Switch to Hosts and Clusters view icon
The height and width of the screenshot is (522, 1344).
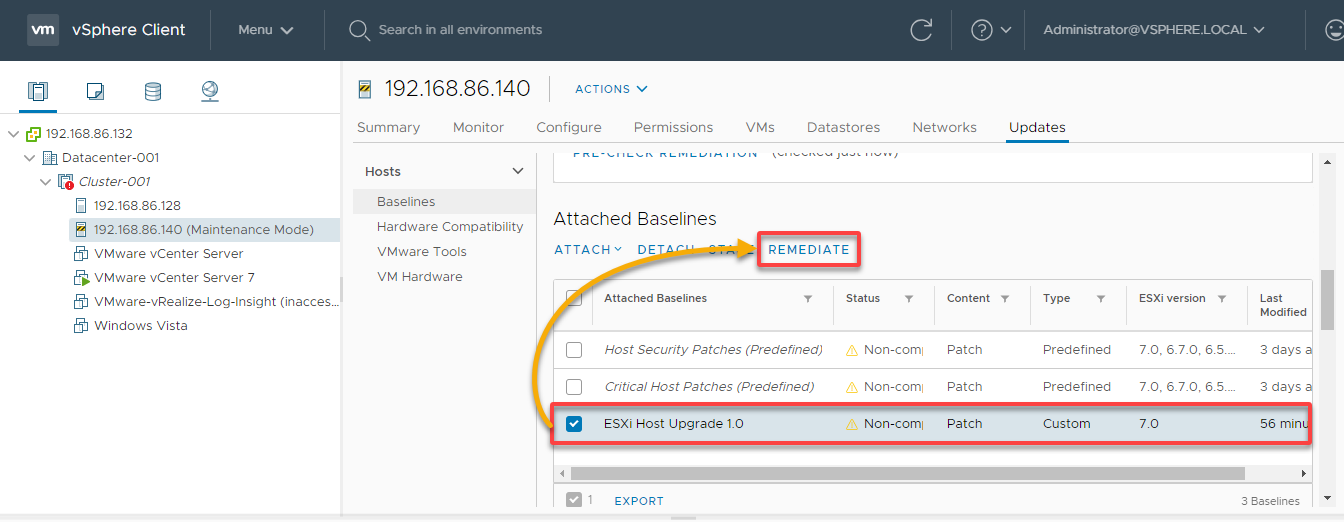[38, 92]
